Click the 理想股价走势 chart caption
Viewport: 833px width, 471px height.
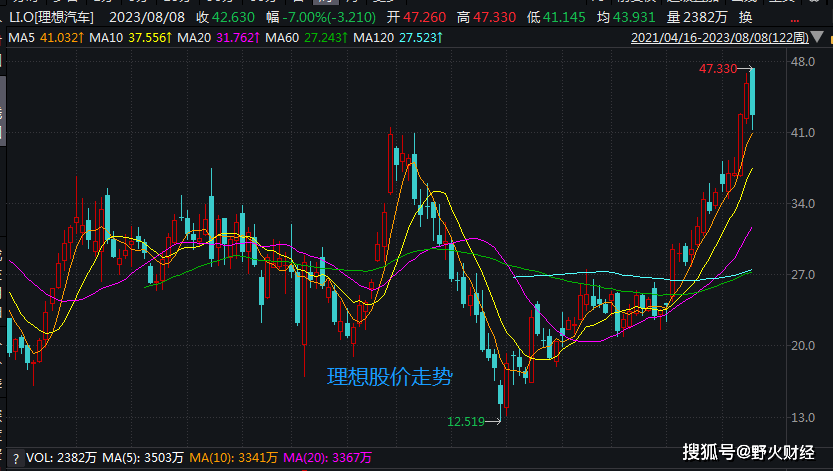(389, 377)
